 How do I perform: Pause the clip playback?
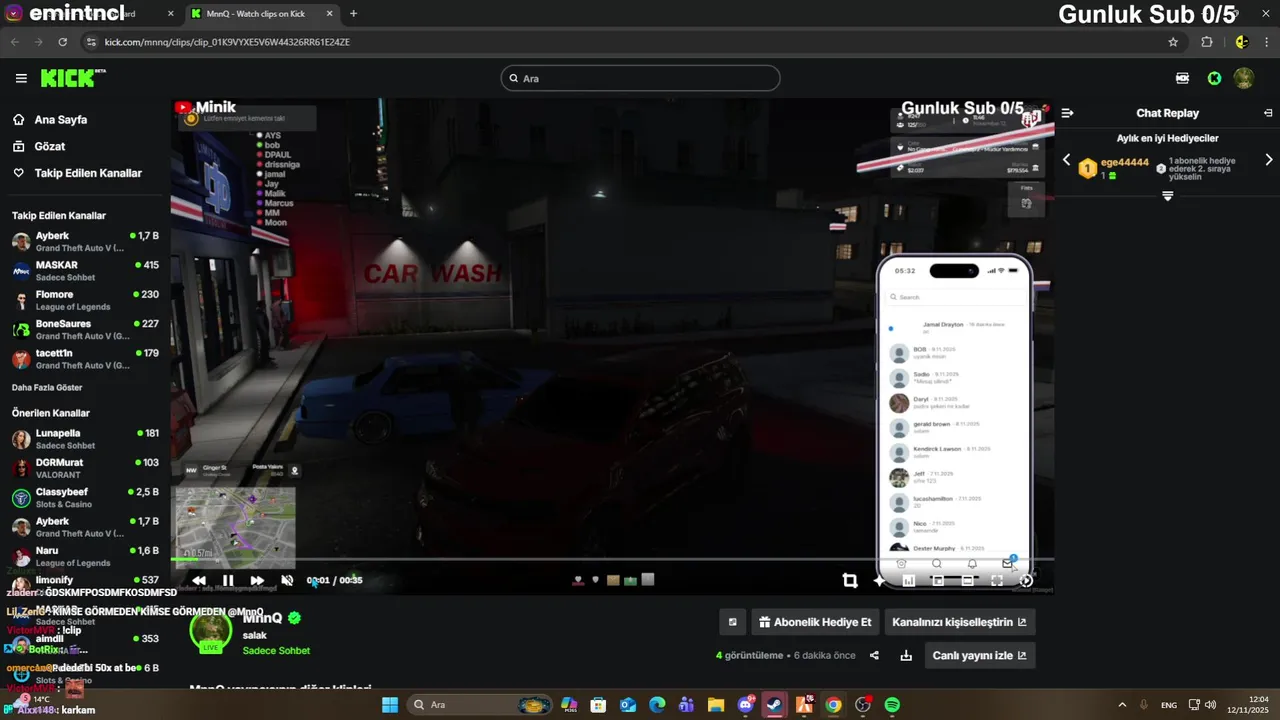(228, 580)
